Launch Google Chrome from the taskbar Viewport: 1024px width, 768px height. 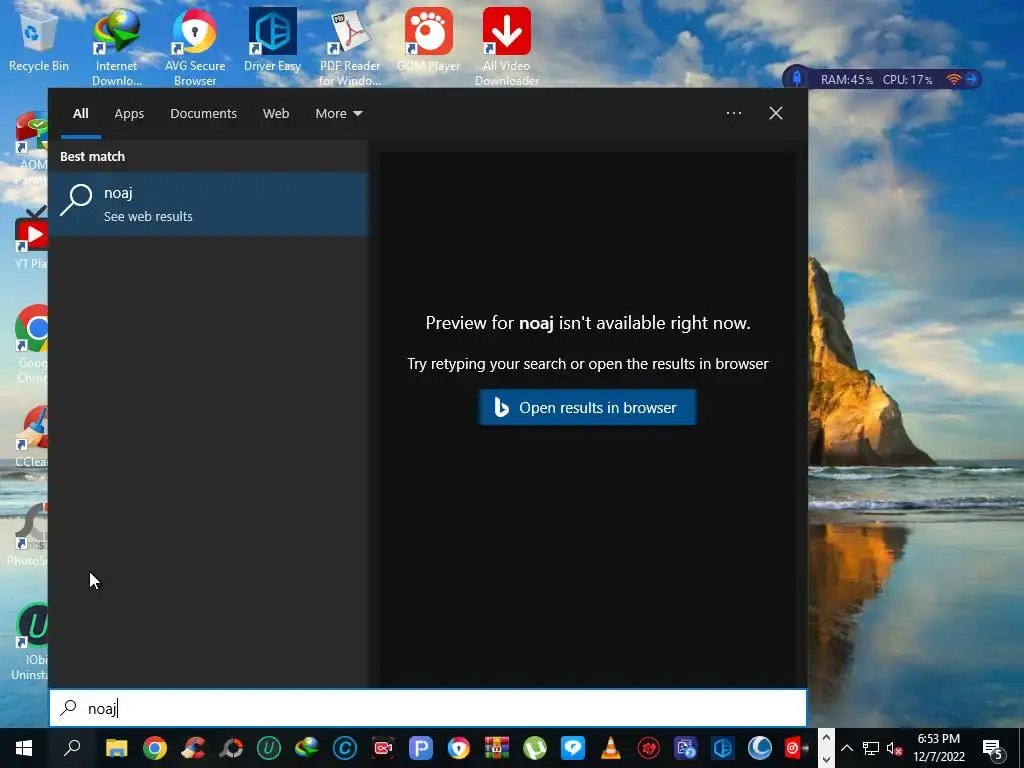click(x=155, y=748)
